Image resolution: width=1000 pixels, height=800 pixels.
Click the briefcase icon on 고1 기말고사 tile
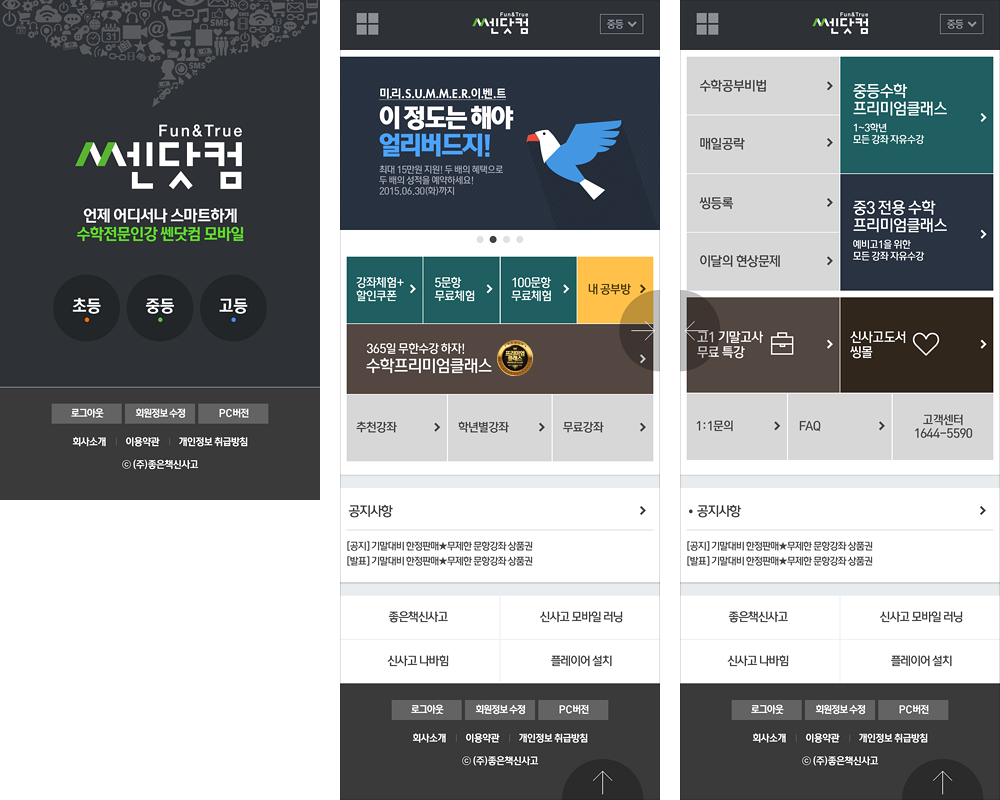pos(782,343)
